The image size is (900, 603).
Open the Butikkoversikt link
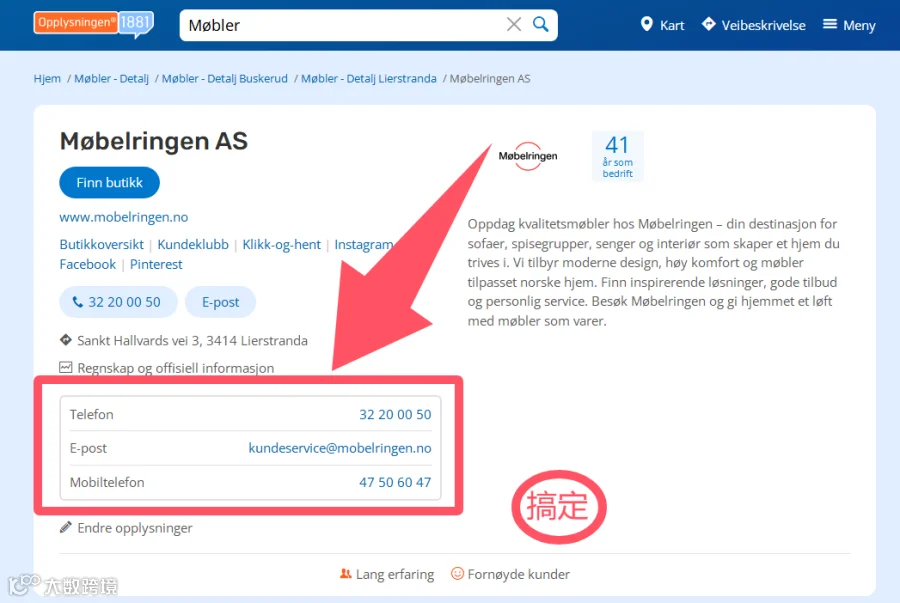[x=102, y=244]
